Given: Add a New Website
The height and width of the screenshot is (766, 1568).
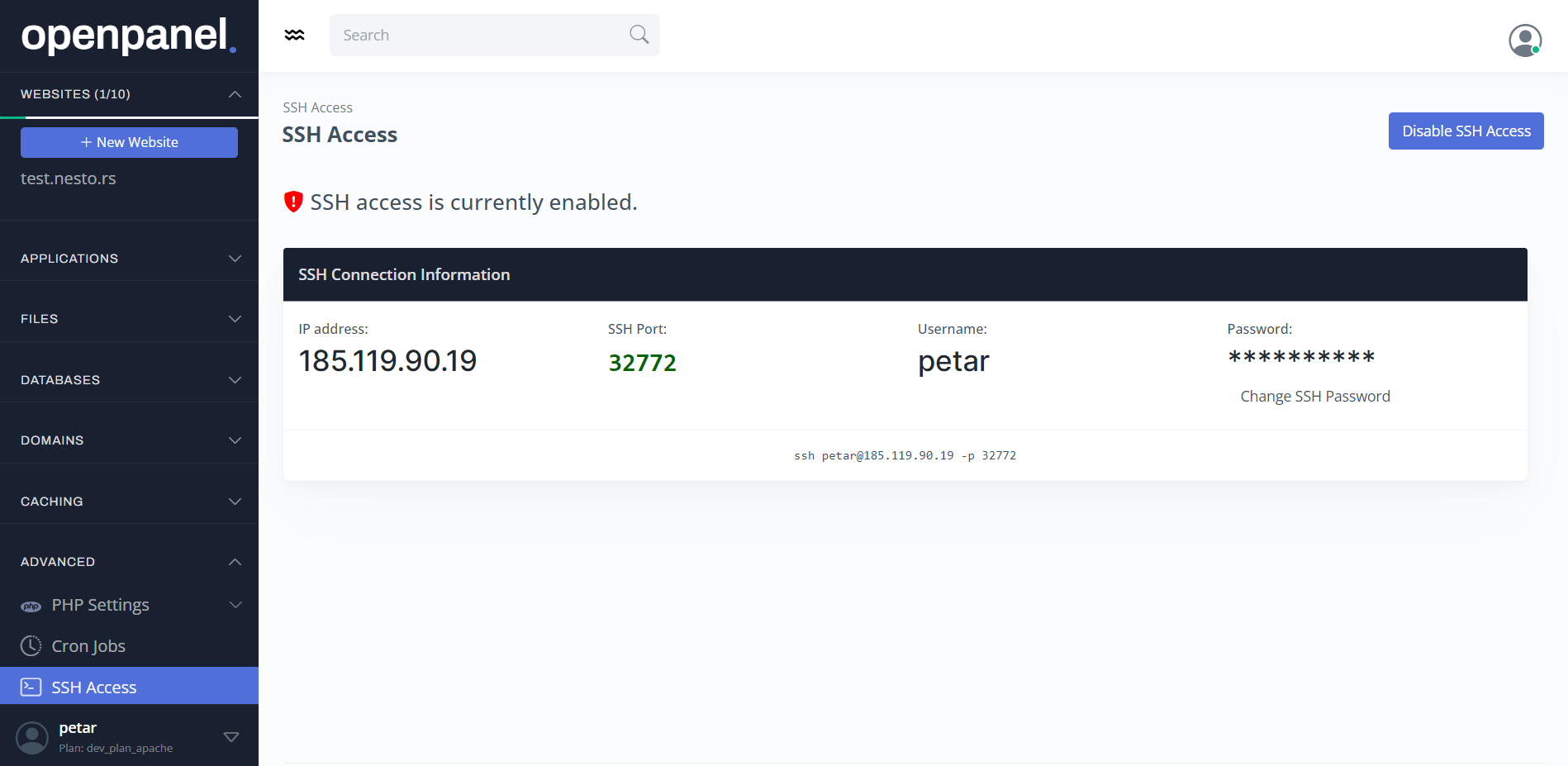Looking at the screenshot, I should click(129, 142).
